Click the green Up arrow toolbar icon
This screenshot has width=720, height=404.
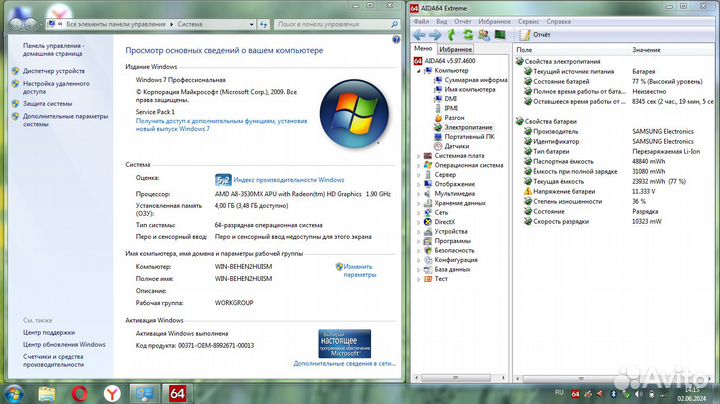(x=451, y=34)
